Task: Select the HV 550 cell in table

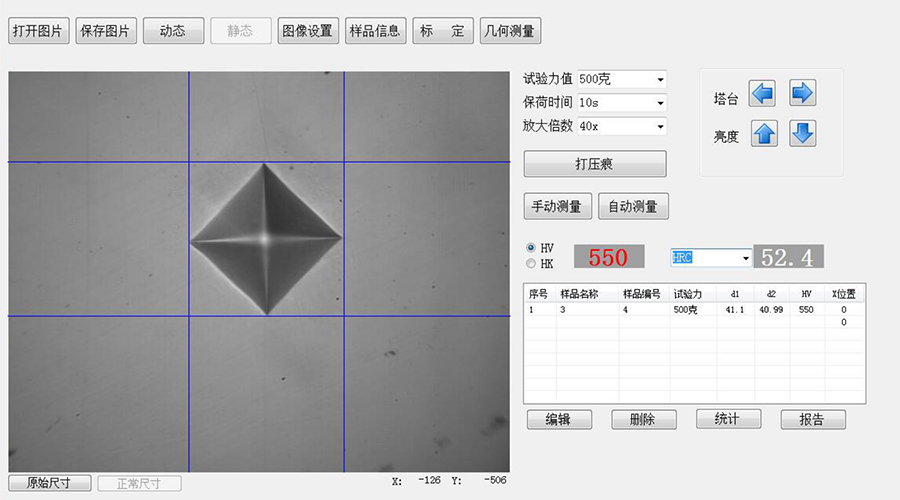Action: [x=806, y=309]
